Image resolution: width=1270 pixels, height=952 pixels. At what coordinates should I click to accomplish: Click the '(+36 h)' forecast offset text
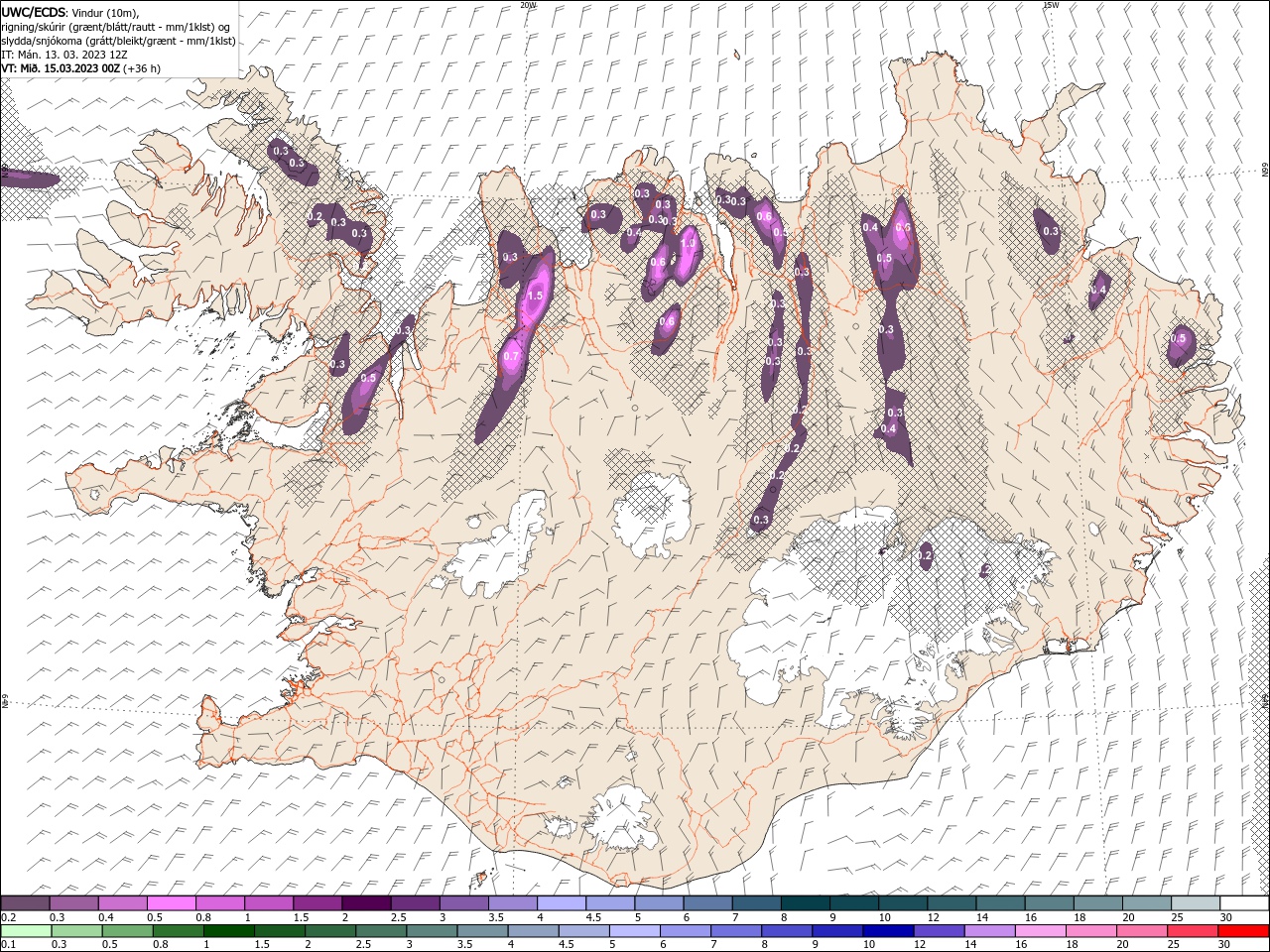pos(142,68)
